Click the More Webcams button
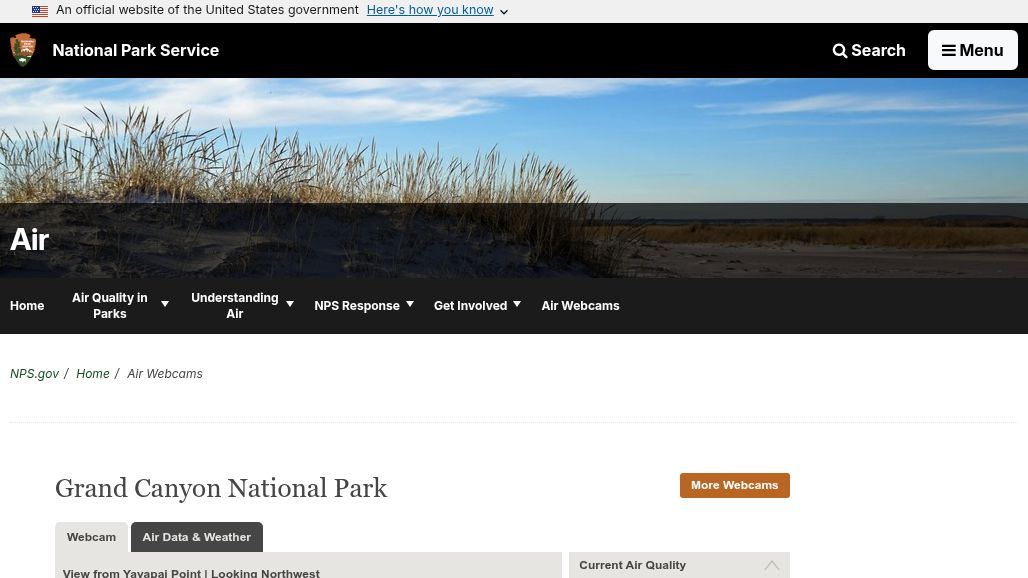The image size is (1028, 578). (x=734, y=485)
